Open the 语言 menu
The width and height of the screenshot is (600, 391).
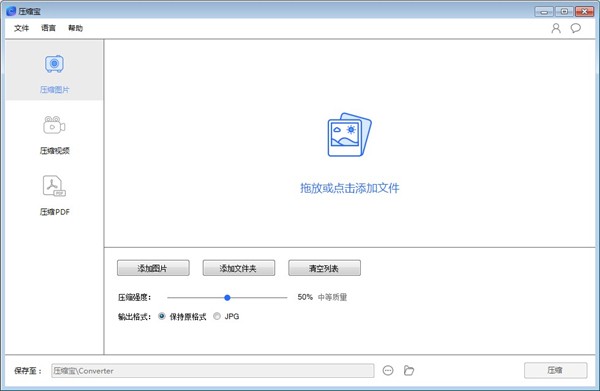[x=48, y=28]
